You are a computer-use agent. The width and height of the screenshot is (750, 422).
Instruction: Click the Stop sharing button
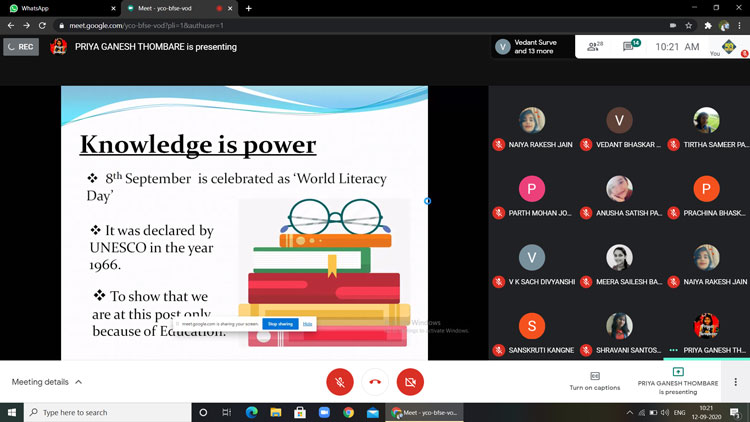(280, 324)
